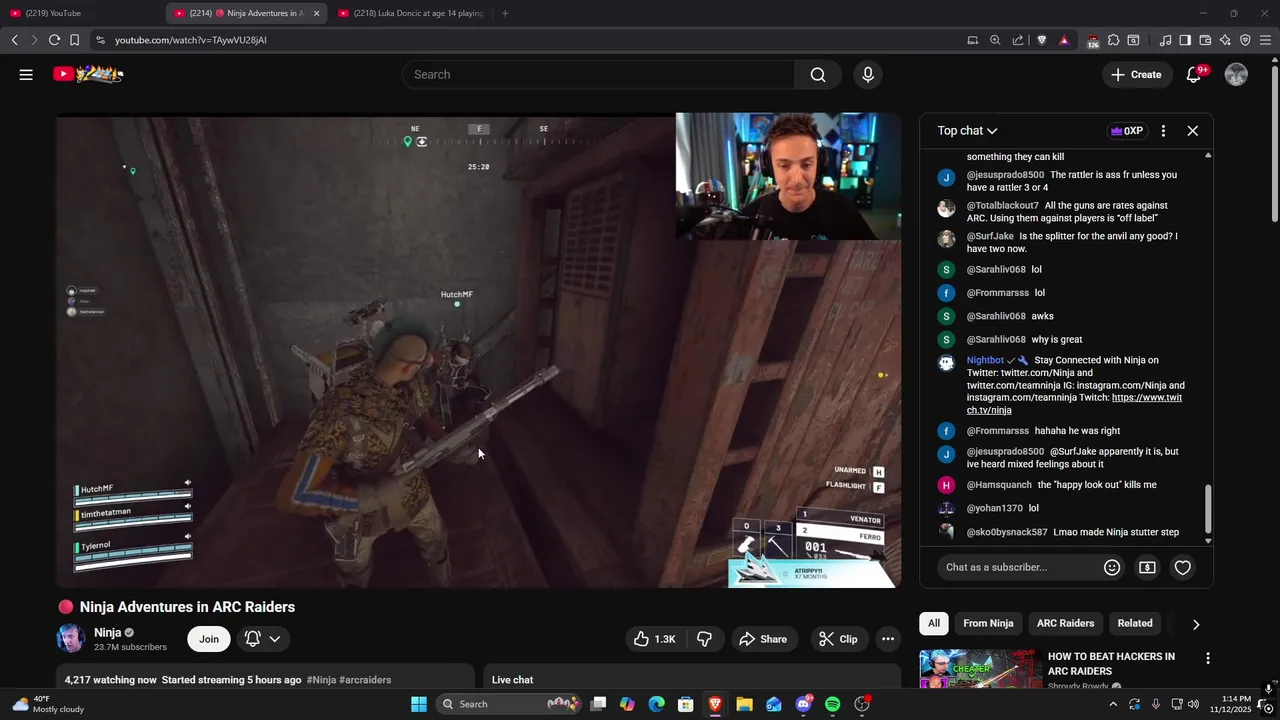This screenshot has height=720, width=1280.
Task: Open more actions for the video
Action: click(887, 639)
